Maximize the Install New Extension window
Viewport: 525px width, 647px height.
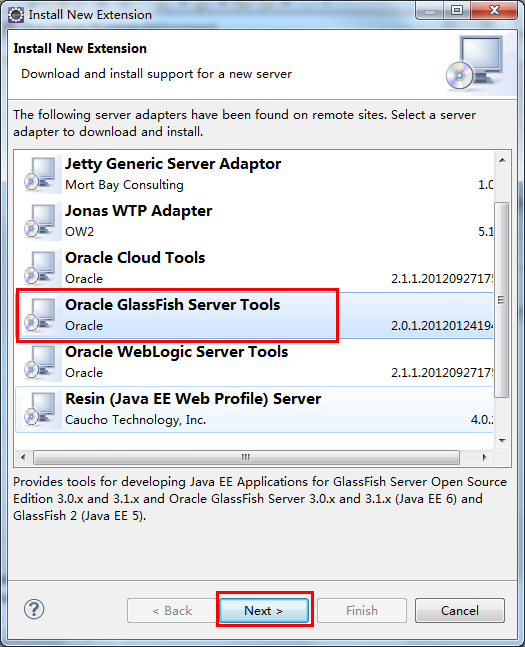457,10
